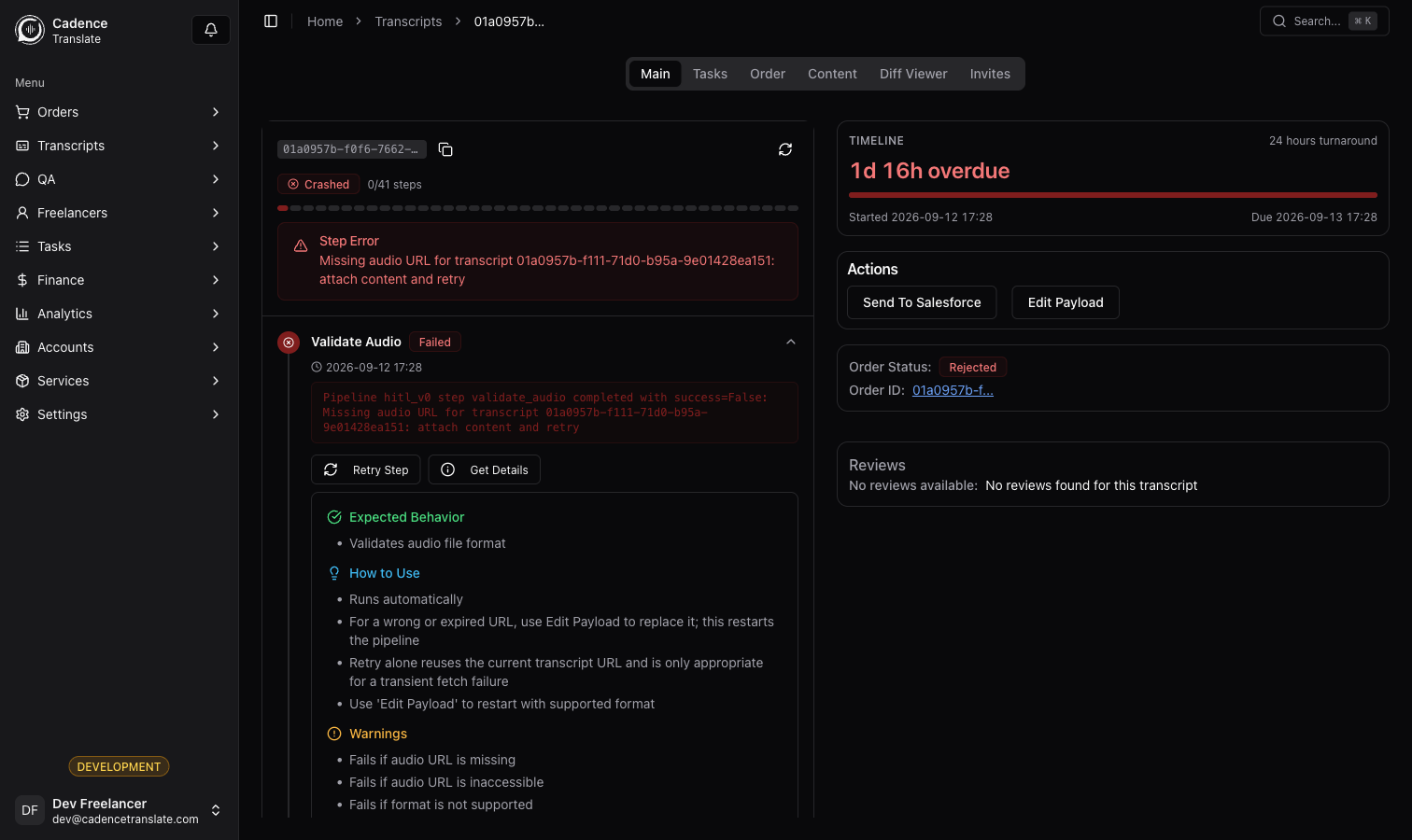
Task: Click the 0/41 steps label
Action: pos(395,185)
